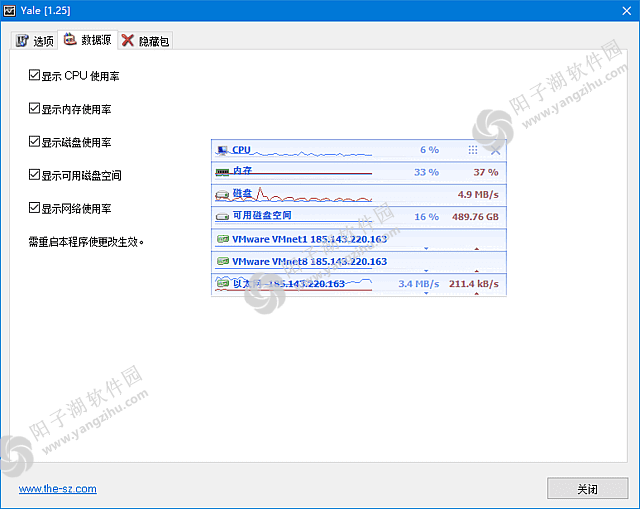Click the X icon in CPU preview row
The width and height of the screenshot is (640, 509).
[496, 151]
